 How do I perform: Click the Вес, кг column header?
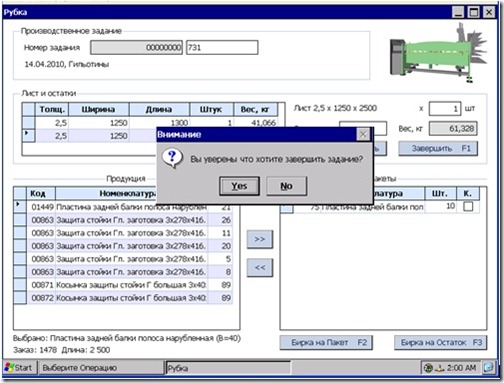pos(255,109)
